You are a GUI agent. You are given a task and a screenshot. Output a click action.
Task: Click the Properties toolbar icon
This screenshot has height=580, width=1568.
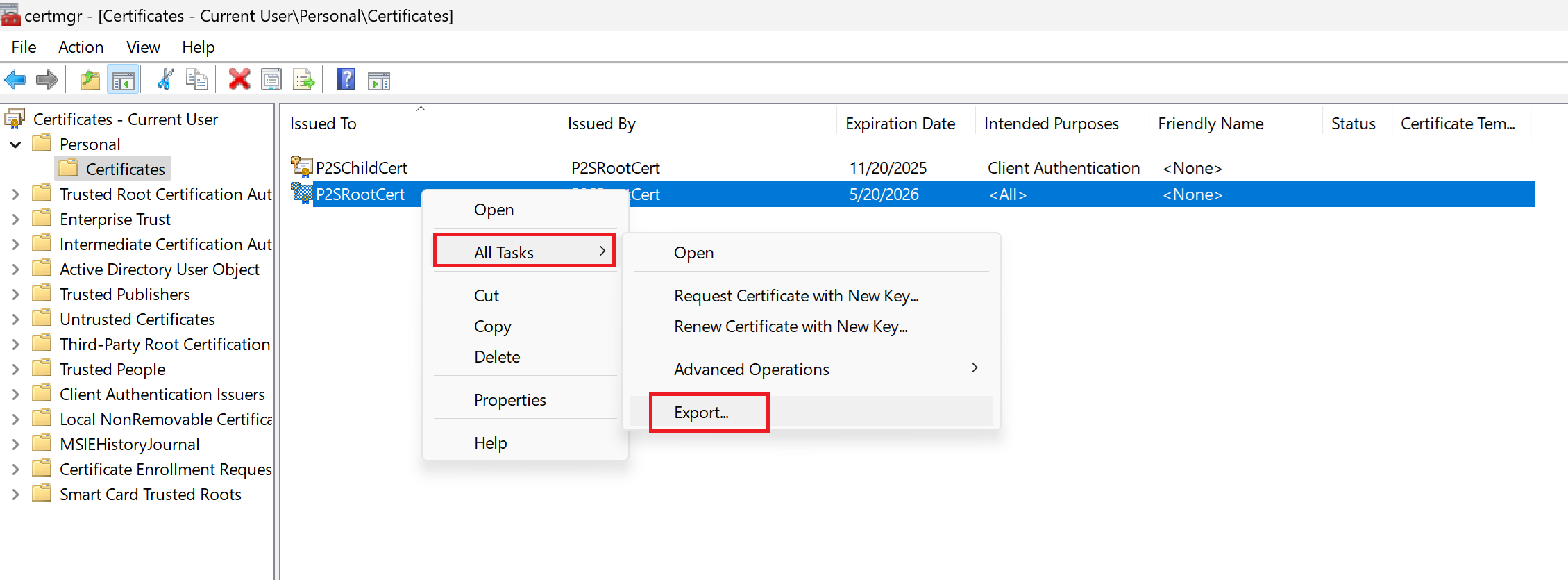coord(271,80)
